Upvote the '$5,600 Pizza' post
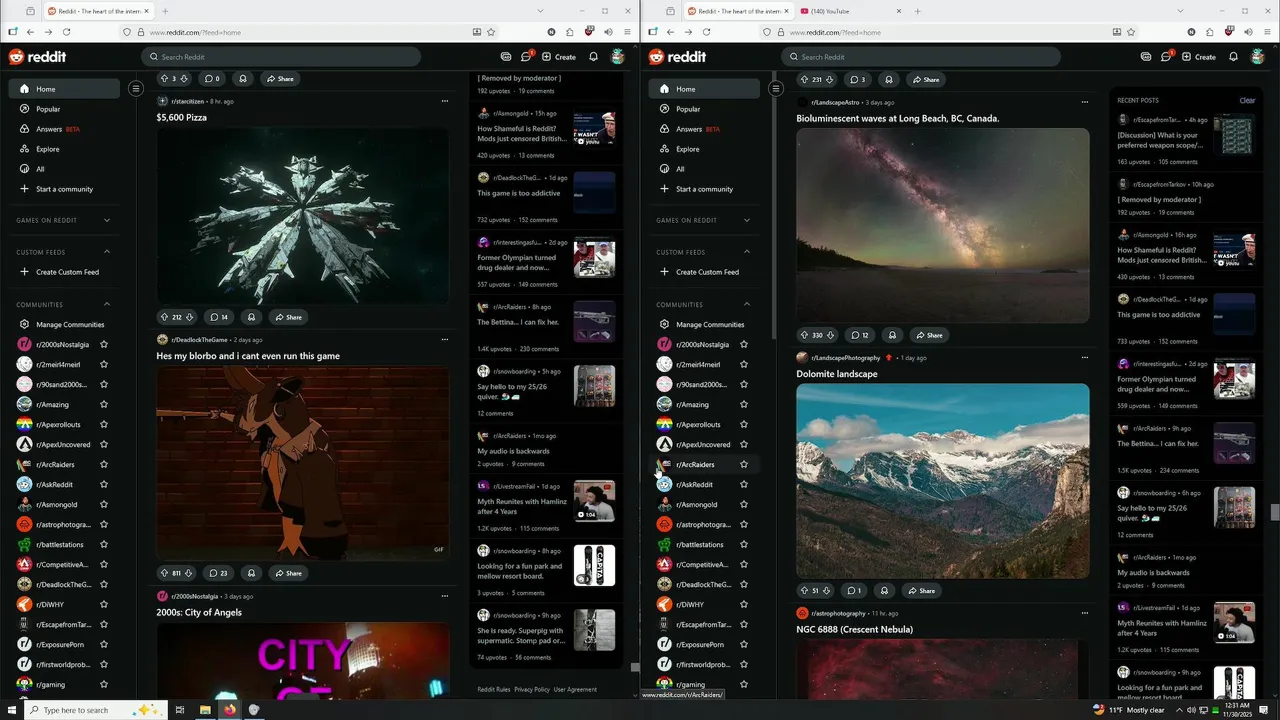The height and width of the screenshot is (720, 1280). [x=164, y=317]
